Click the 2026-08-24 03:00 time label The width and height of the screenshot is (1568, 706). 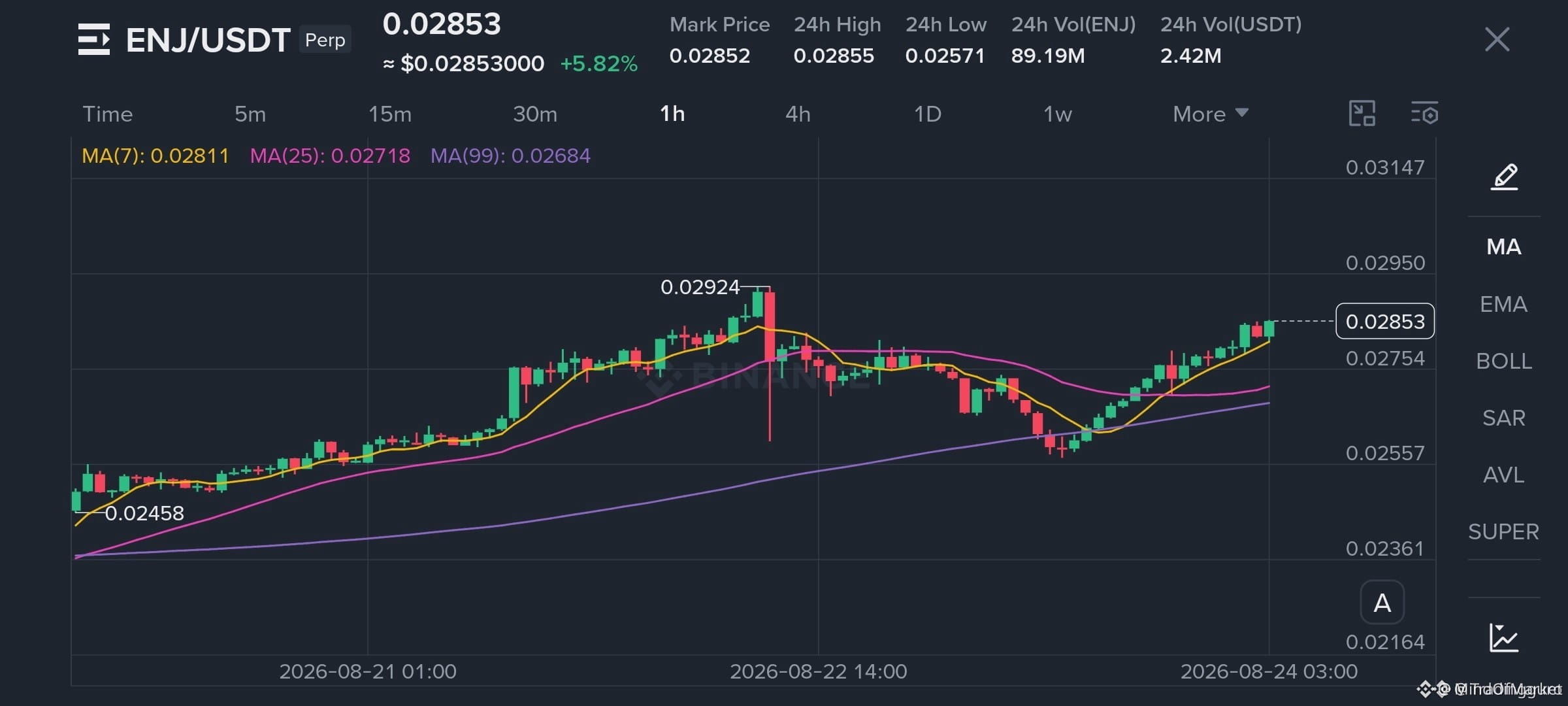[x=1269, y=671]
